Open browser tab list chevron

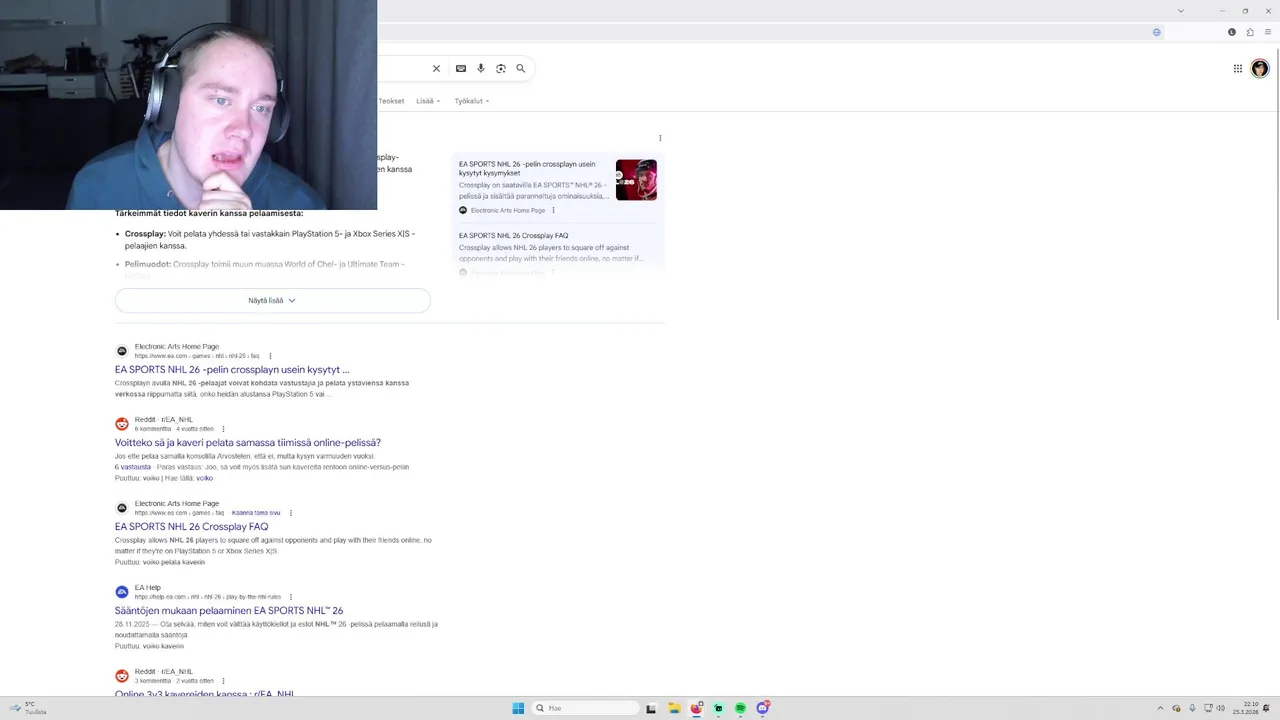[1180, 11]
